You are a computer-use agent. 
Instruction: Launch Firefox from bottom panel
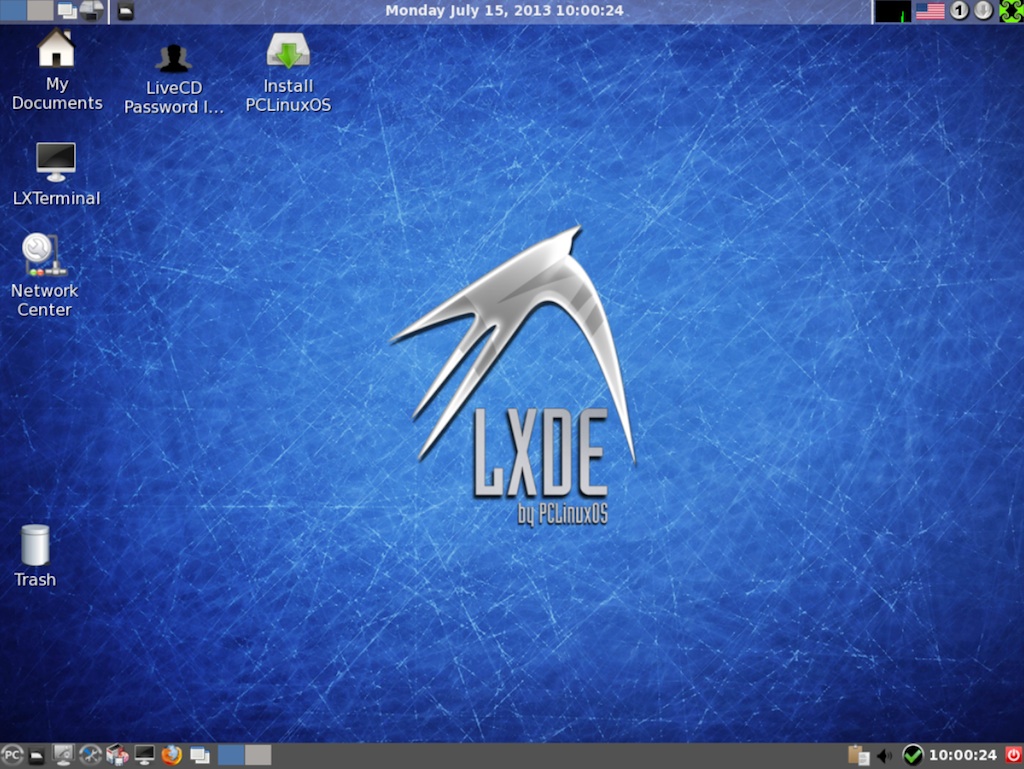(x=172, y=755)
